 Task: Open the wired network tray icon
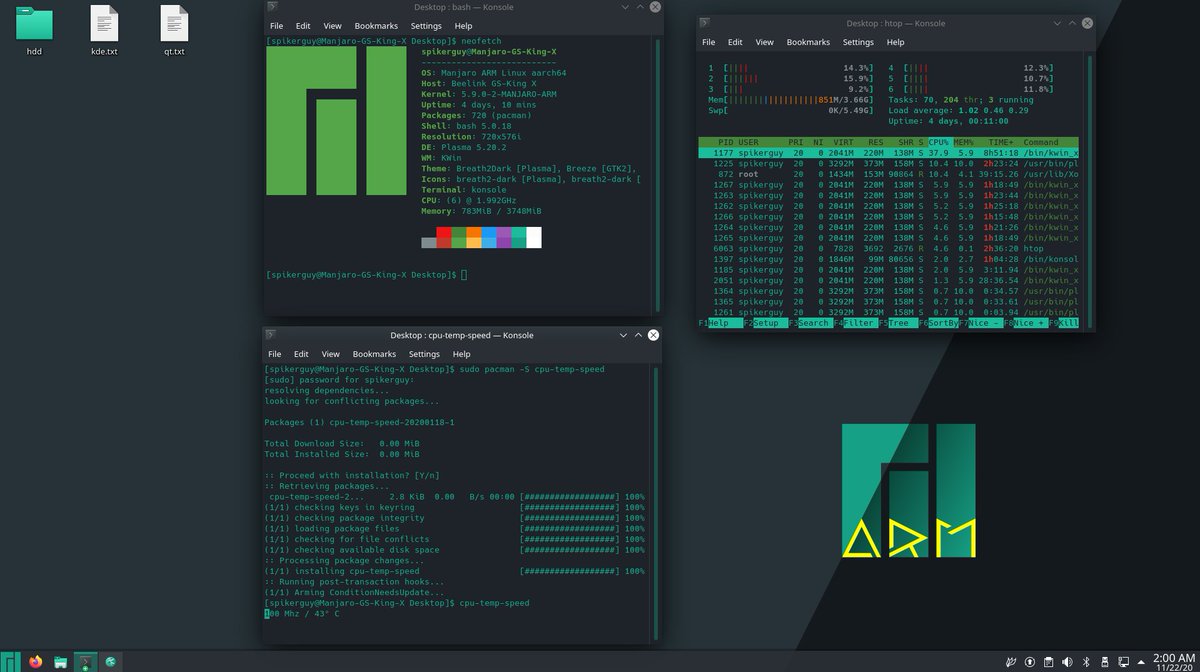tap(1124, 662)
